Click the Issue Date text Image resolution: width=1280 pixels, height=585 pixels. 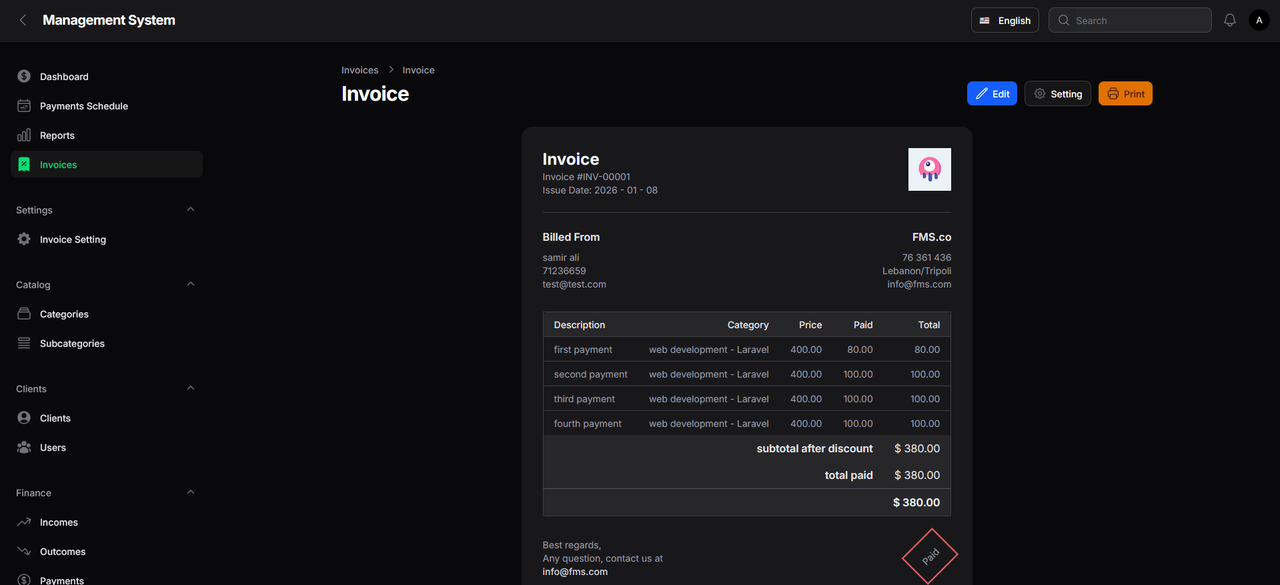coord(600,190)
